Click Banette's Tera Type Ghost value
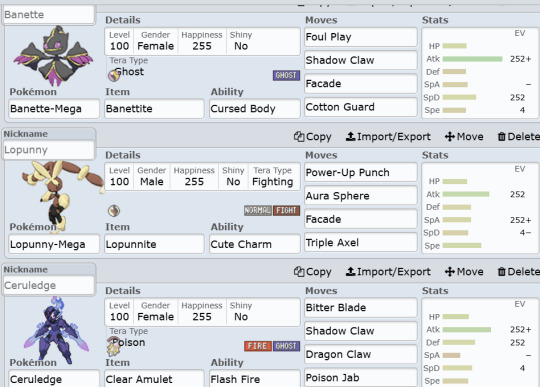The width and height of the screenshot is (540, 387). click(129, 72)
